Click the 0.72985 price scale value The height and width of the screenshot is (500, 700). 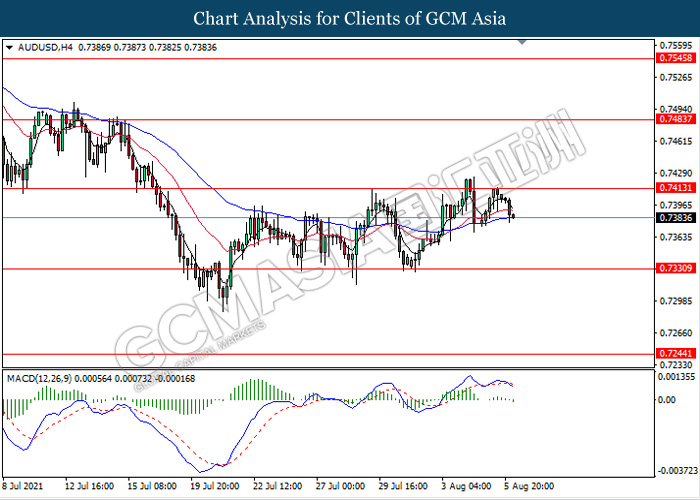tap(676, 301)
